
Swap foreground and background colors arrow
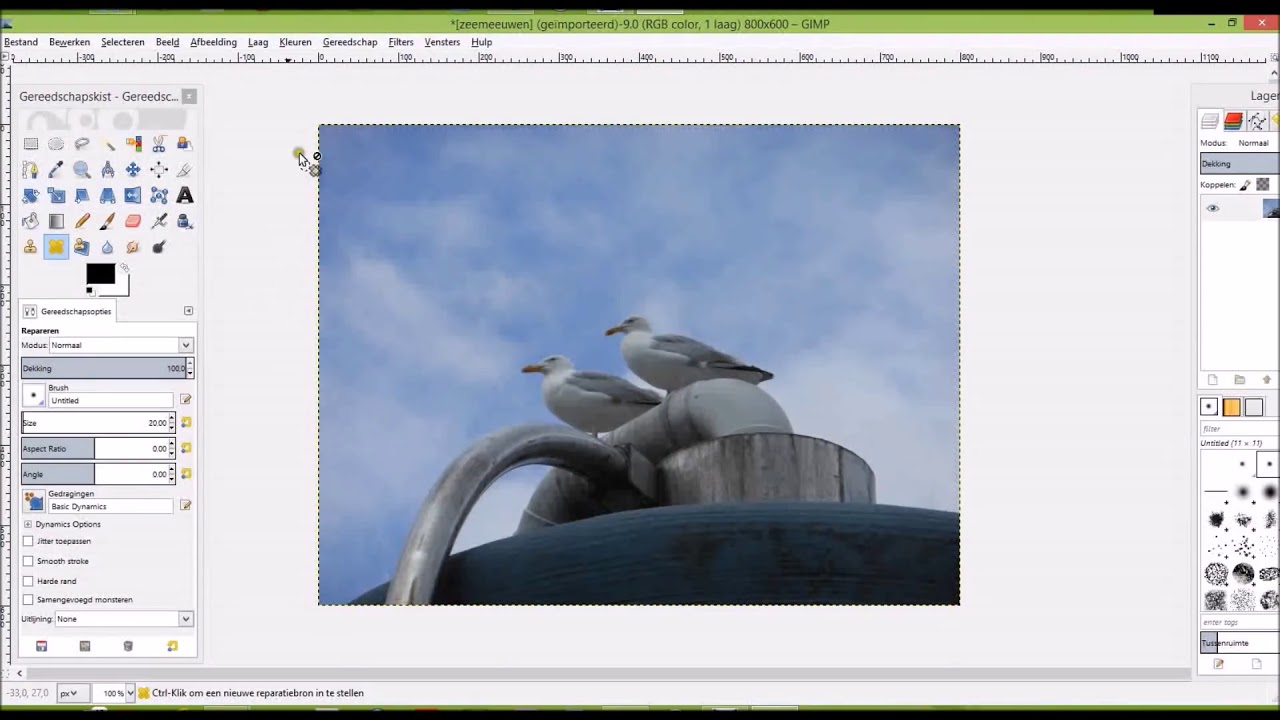[124, 268]
